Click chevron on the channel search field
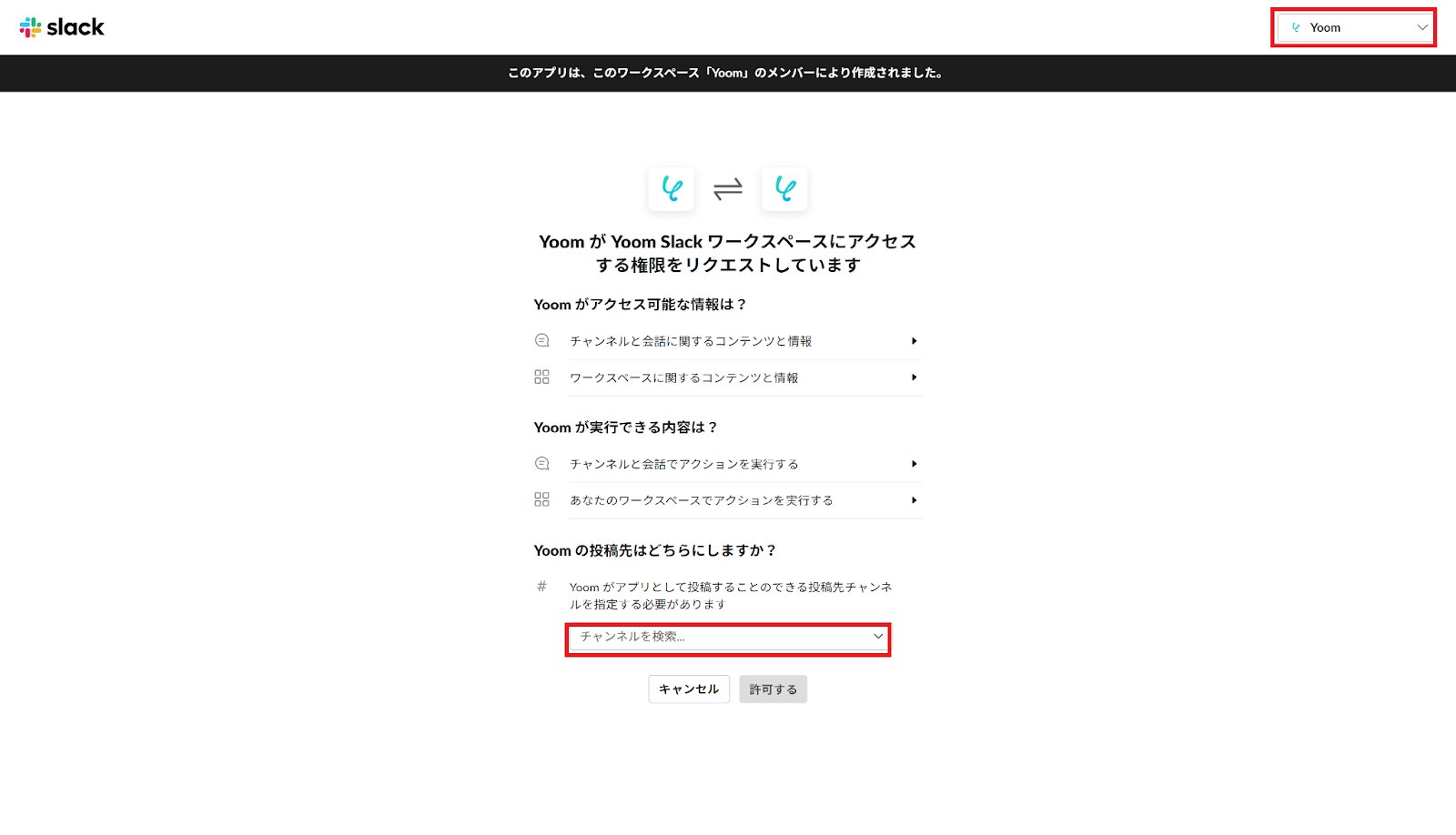The width and height of the screenshot is (1456, 835). (x=877, y=637)
